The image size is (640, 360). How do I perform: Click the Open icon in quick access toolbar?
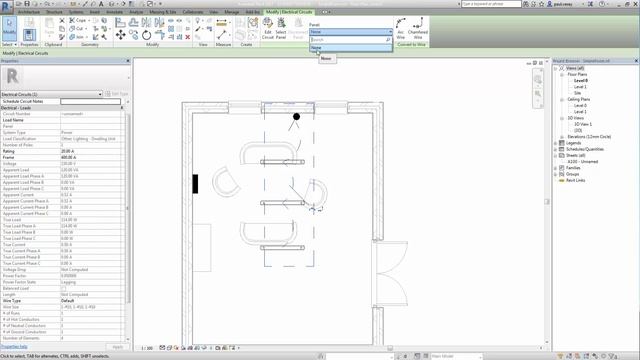tap(19, 4)
